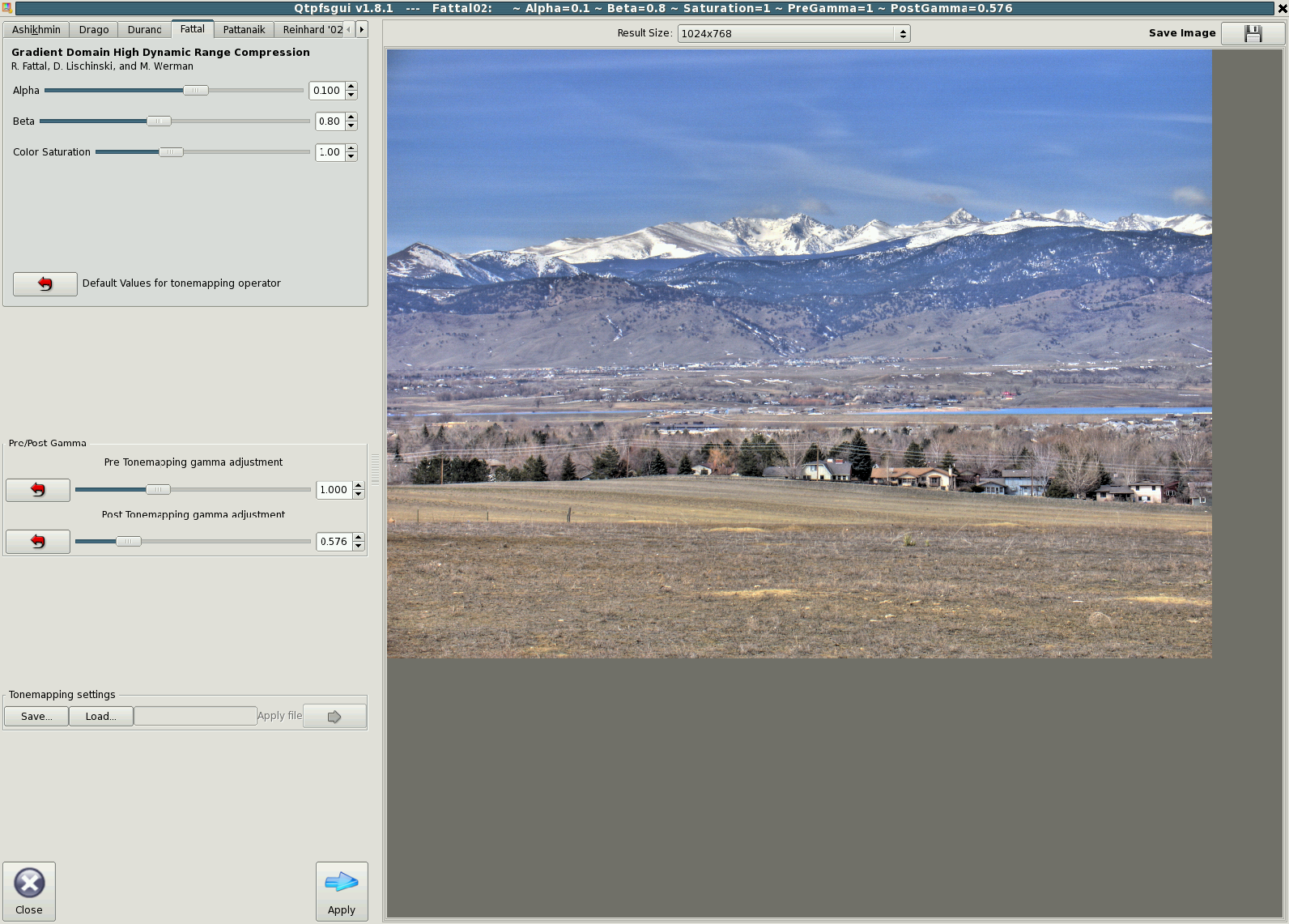Screen dimensions: 1289x924
Task: Increase Color Saturation with up arrow
Action: 351,148
